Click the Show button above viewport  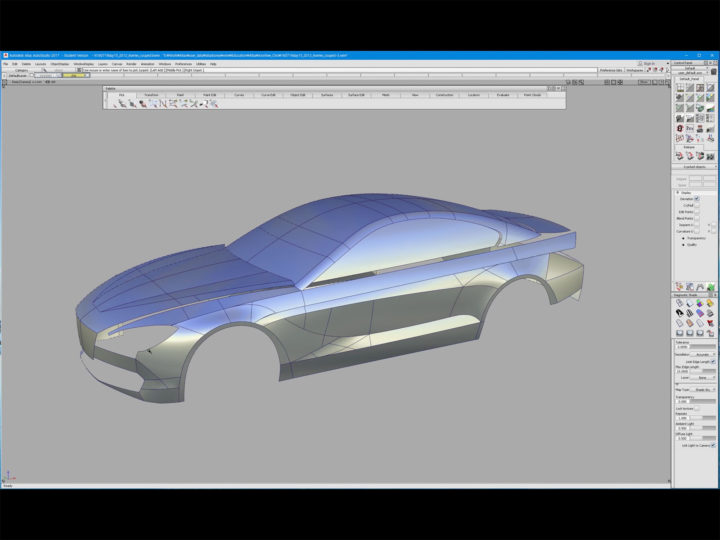click(x=644, y=82)
